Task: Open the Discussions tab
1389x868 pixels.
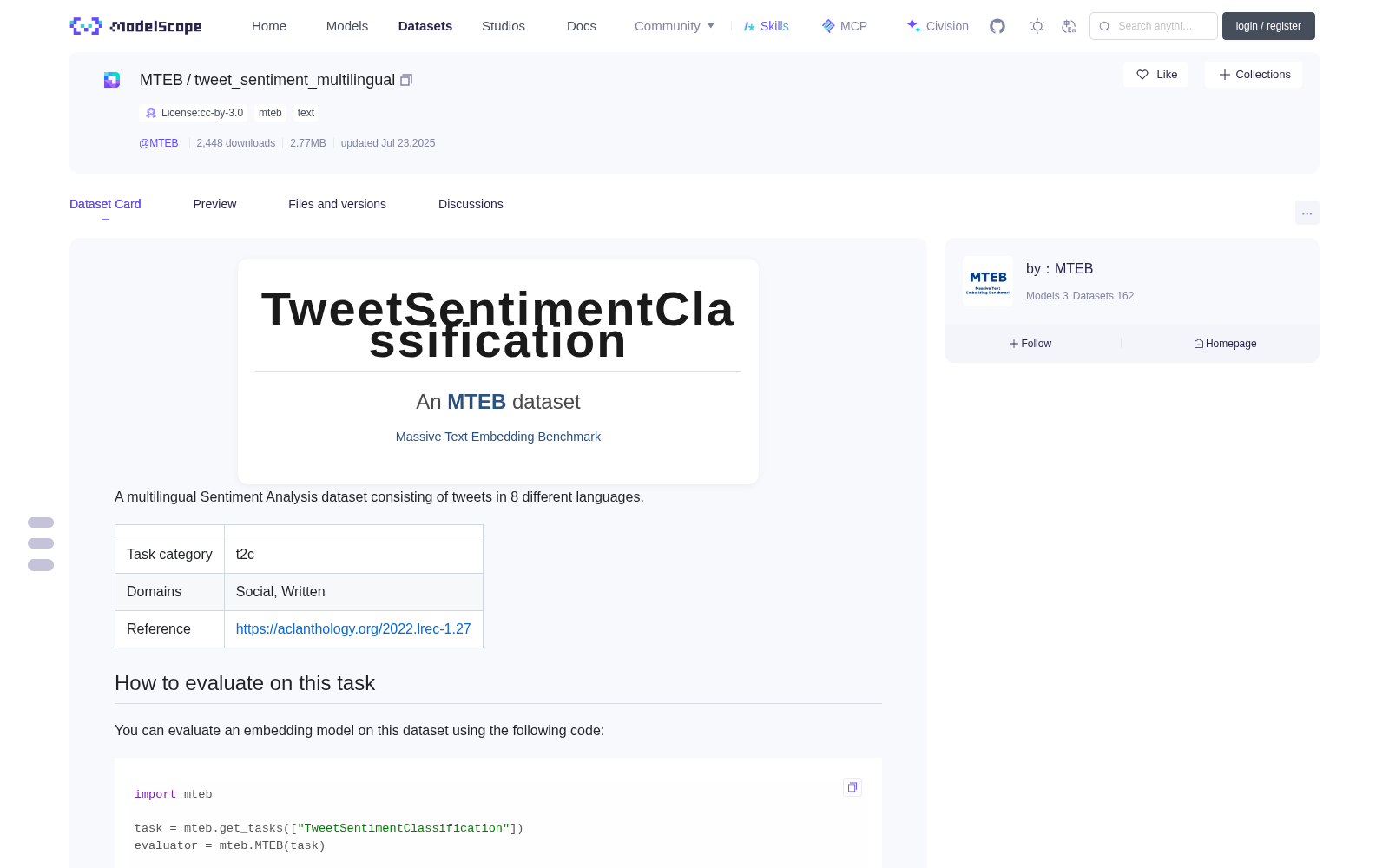Action: (471, 204)
